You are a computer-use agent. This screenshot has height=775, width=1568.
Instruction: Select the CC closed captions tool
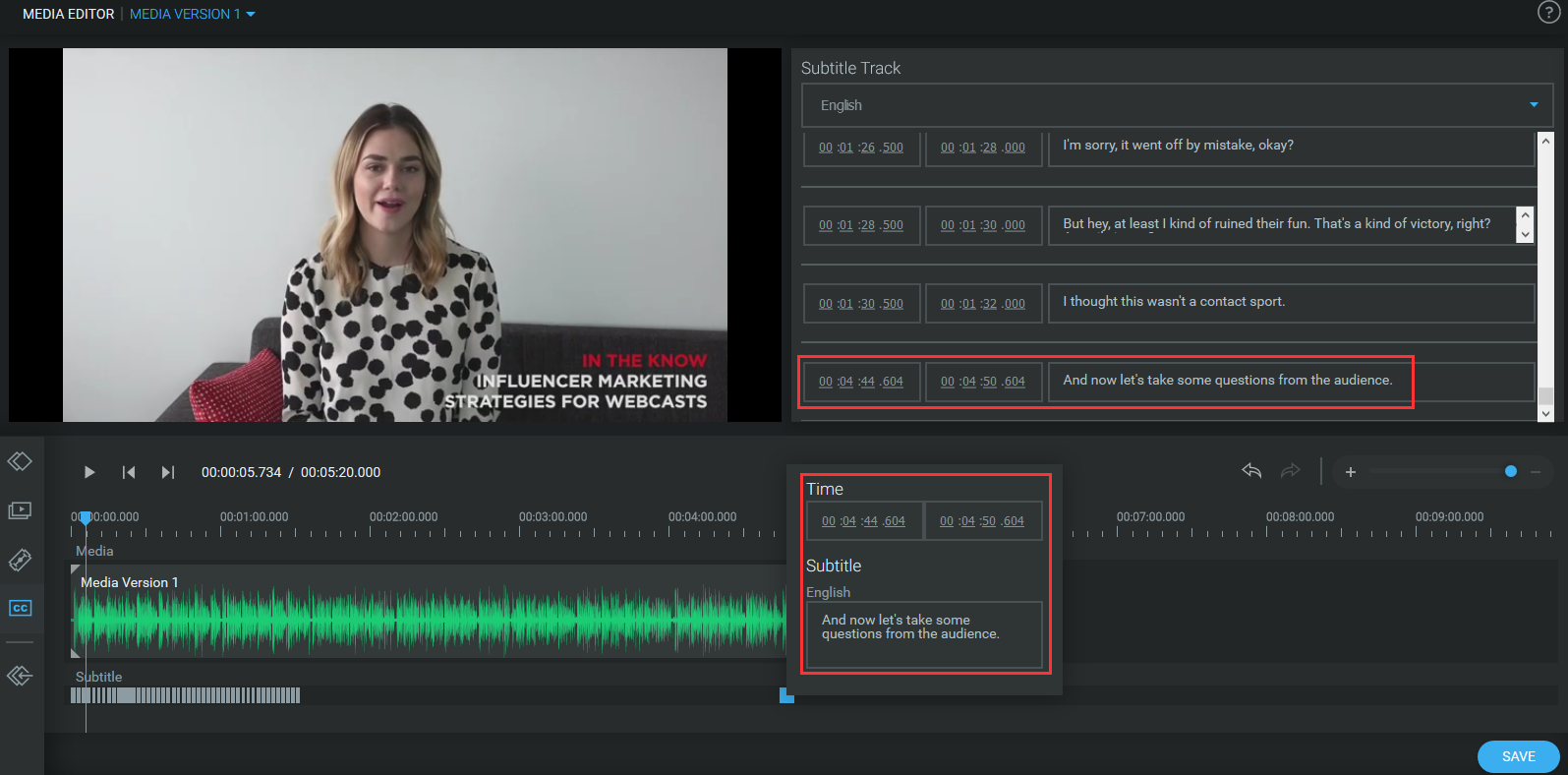click(x=21, y=608)
